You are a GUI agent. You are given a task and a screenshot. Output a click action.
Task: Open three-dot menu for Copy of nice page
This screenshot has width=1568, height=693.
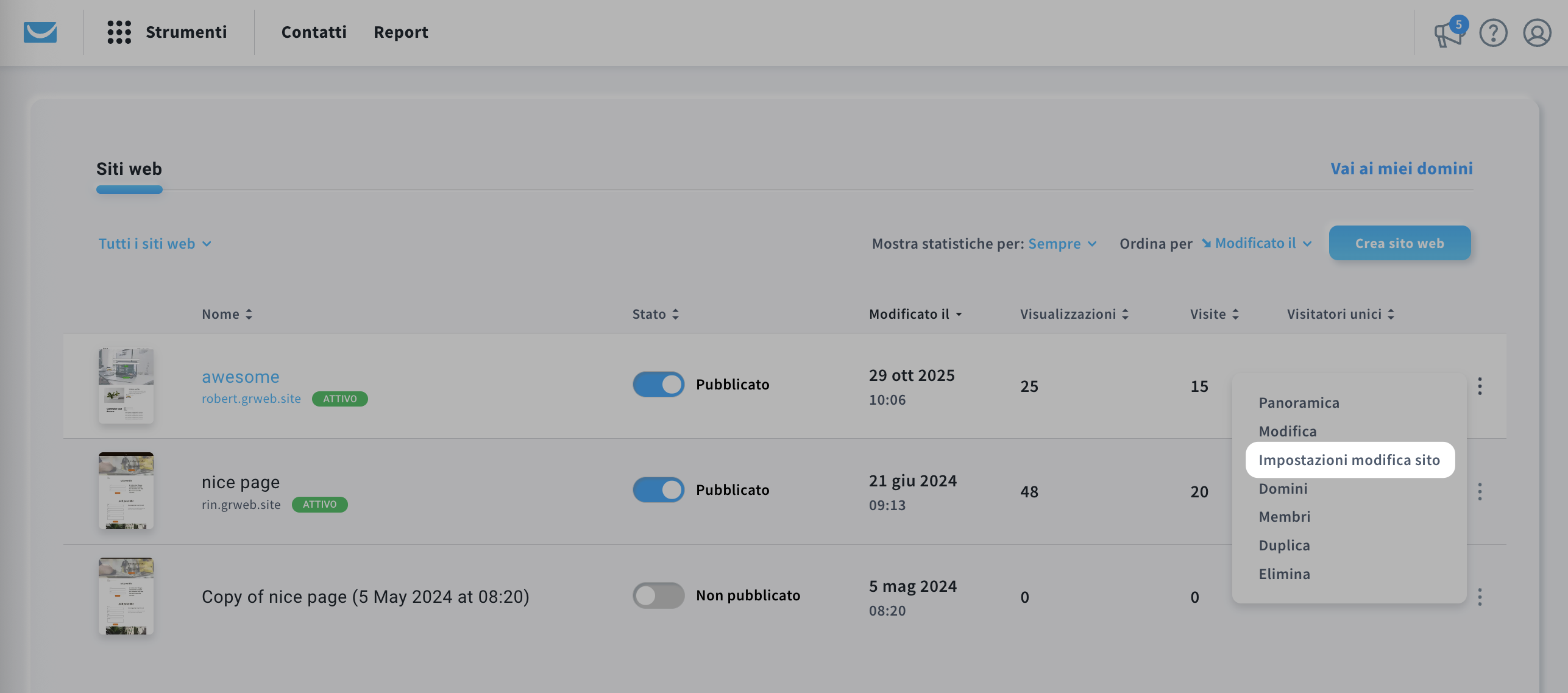(x=1480, y=597)
